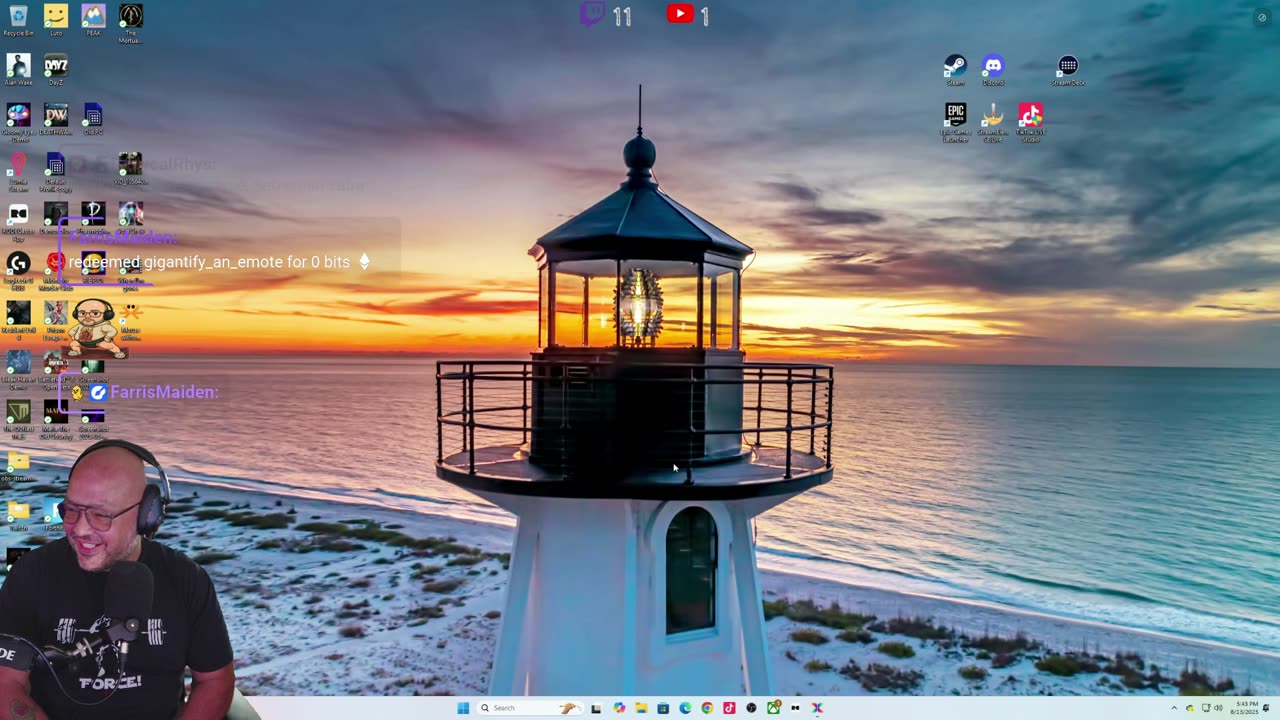
Task: Select the Luto desktop shortcut
Action: pos(56,20)
